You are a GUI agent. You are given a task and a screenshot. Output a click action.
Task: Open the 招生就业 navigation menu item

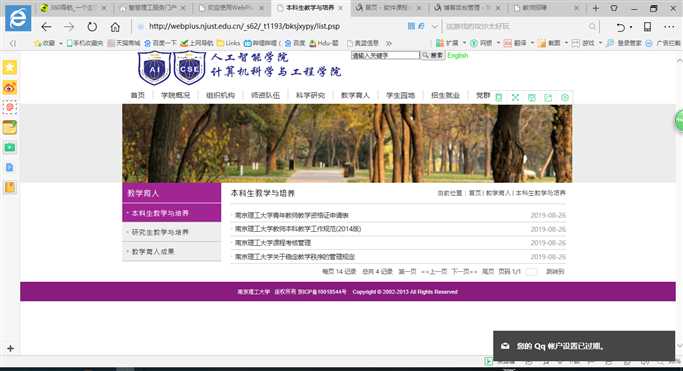(445, 95)
